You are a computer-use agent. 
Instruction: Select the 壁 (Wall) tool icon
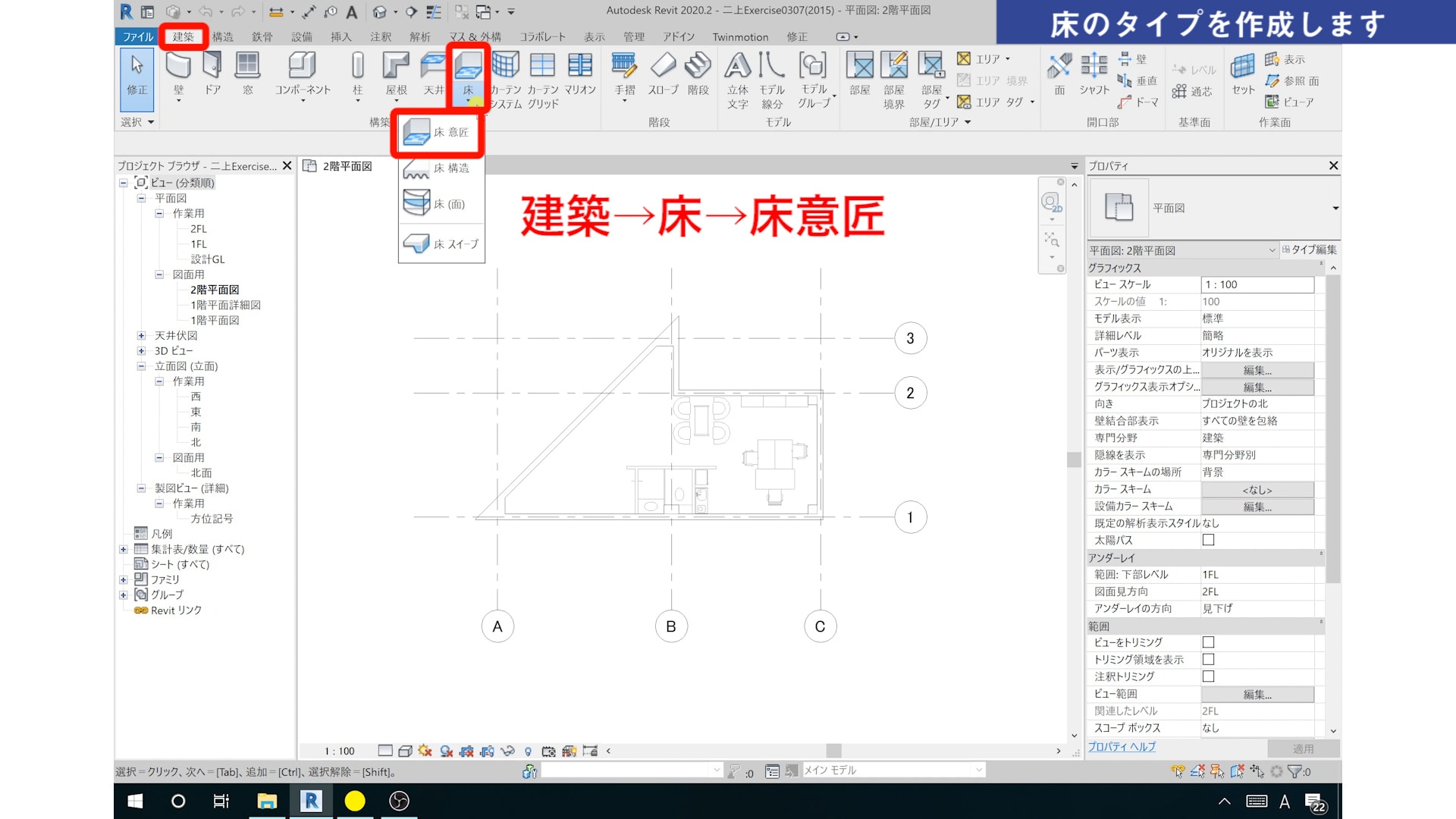[178, 67]
